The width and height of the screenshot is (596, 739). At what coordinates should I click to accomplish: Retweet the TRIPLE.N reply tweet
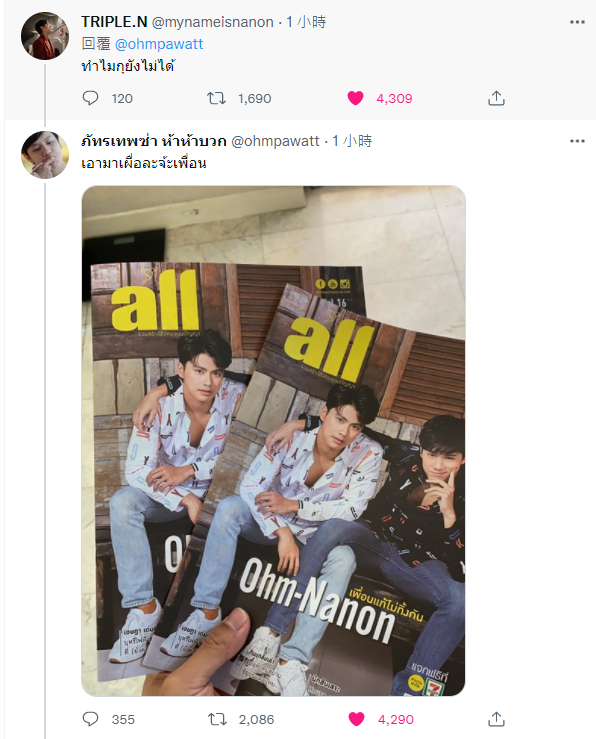click(216, 98)
